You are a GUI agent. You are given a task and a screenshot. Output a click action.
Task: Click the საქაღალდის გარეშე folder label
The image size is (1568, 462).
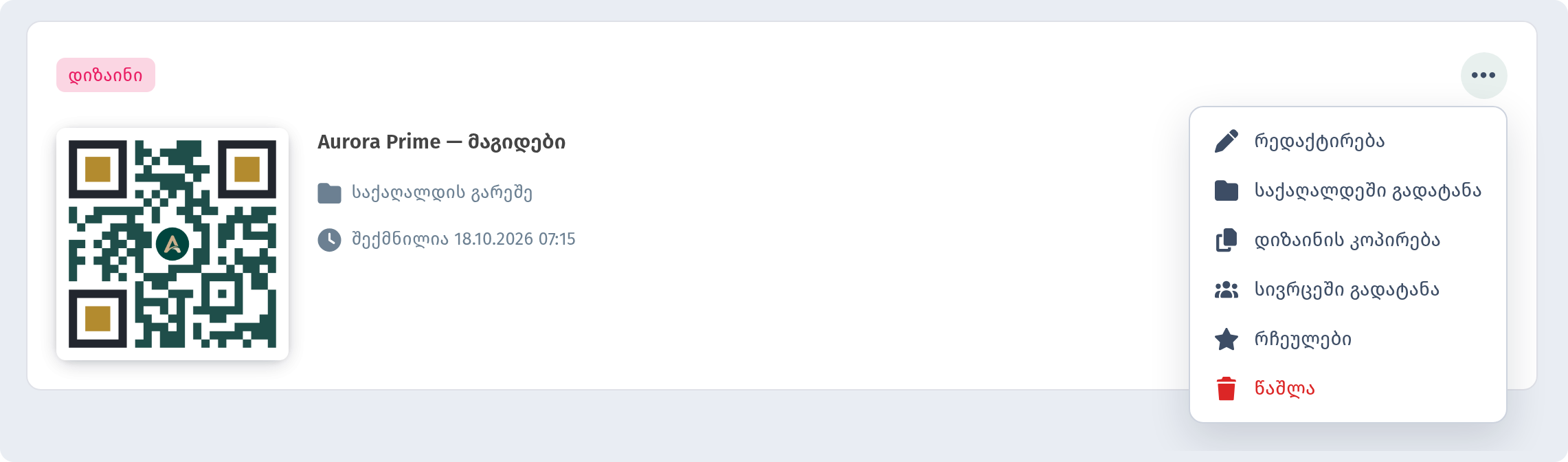pos(442,192)
